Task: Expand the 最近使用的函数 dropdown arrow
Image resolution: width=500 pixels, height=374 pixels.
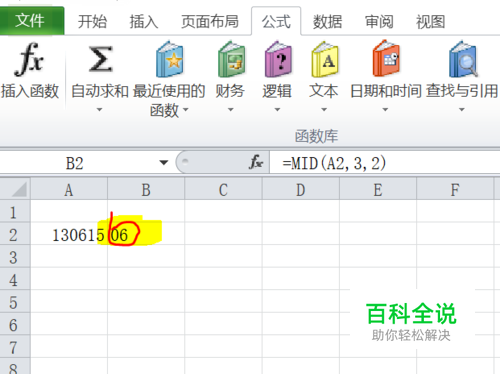Action: click(x=186, y=109)
